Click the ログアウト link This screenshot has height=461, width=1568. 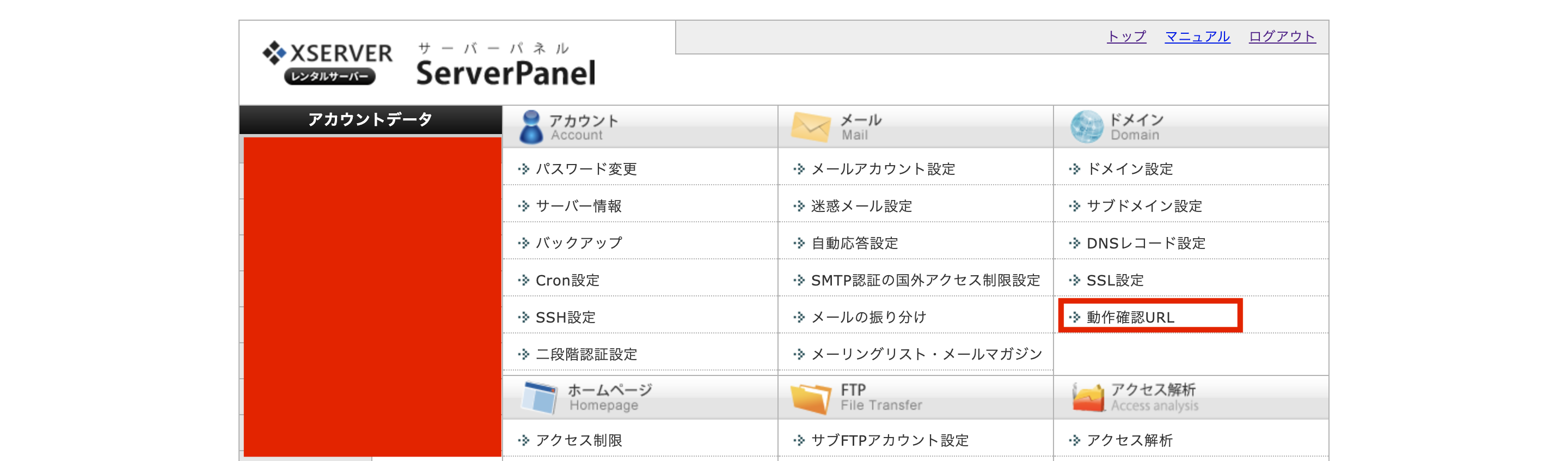[1282, 37]
